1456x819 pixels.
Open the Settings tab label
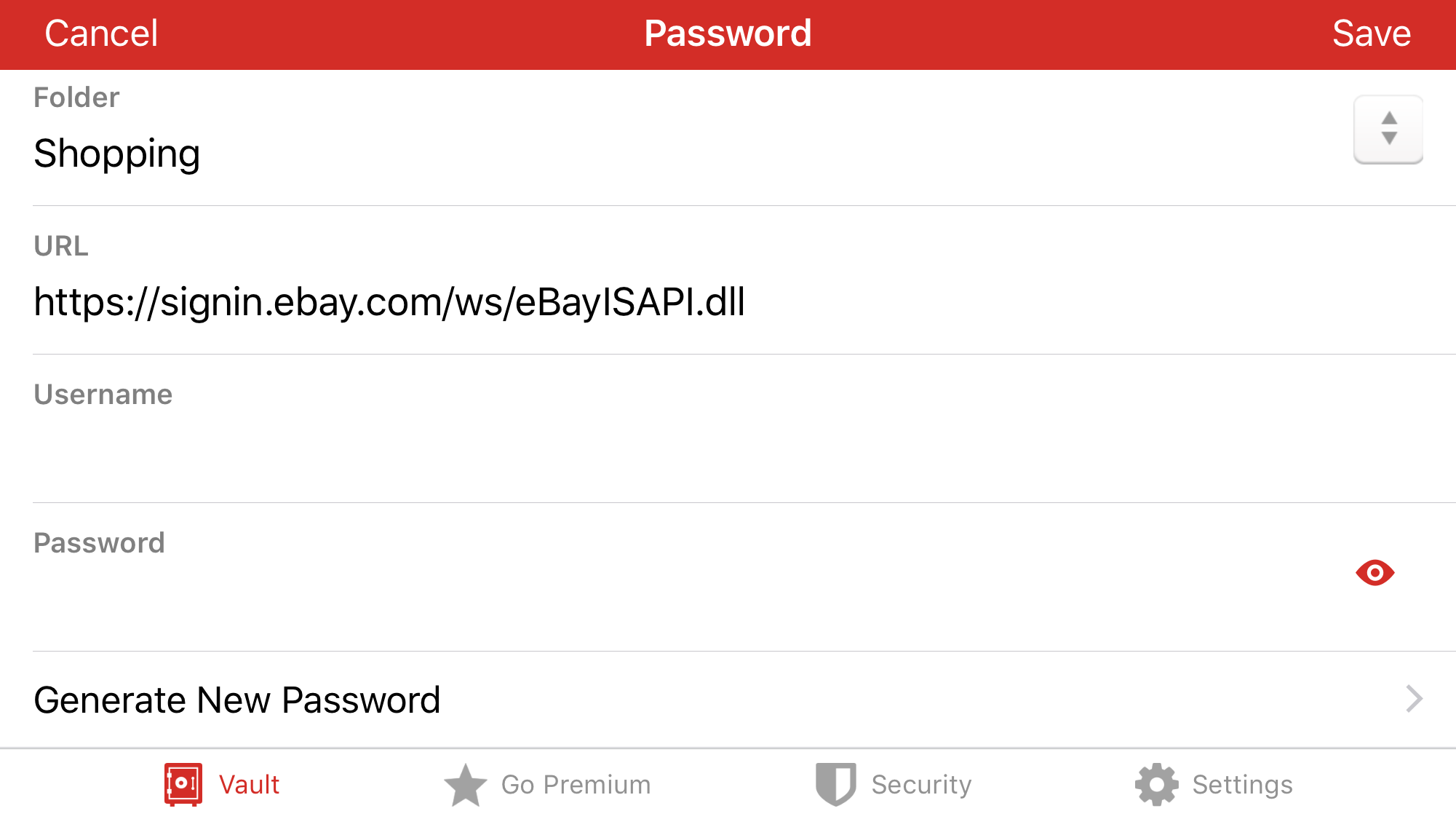pos(1242,785)
